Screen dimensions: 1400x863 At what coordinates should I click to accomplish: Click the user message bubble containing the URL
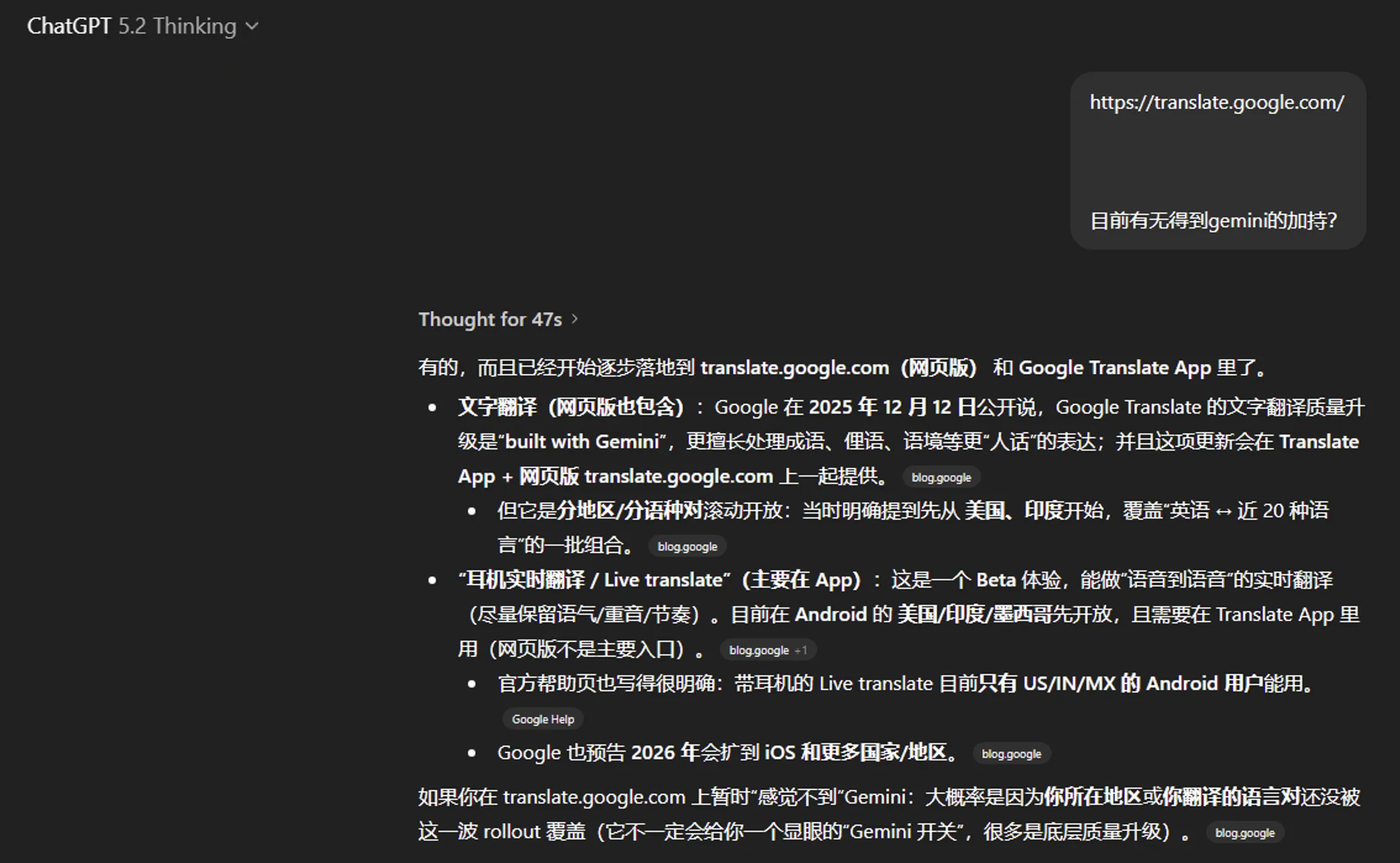point(1217,162)
